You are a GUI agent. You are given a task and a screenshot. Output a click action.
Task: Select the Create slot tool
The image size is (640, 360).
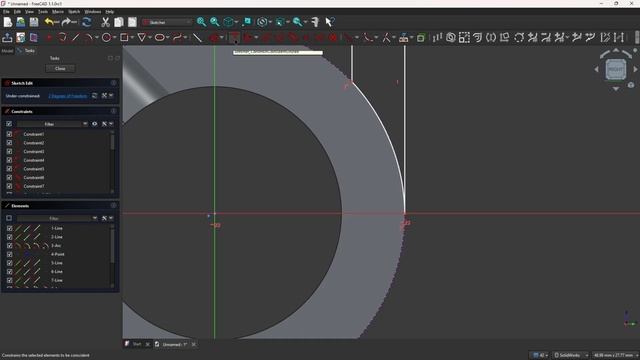click(x=160, y=38)
